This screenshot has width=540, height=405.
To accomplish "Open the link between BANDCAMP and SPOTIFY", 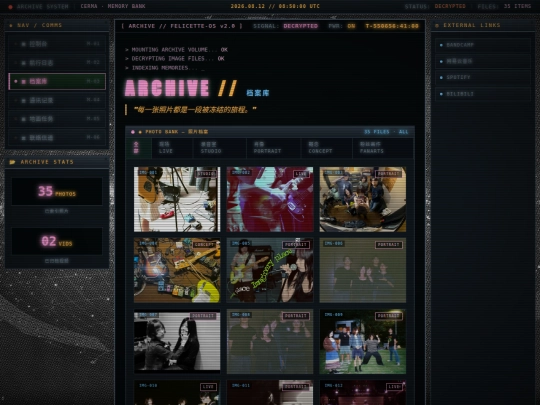I will [x=482, y=61].
